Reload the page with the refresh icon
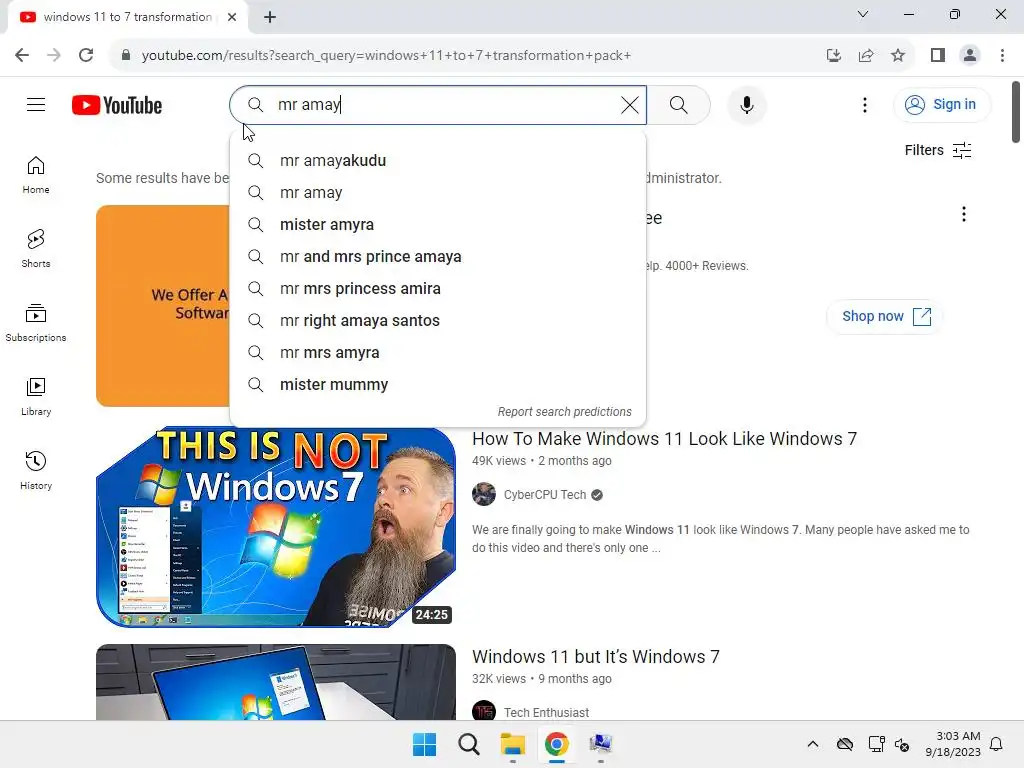This screenshot has width=1024, height=768. pos(86,56)
